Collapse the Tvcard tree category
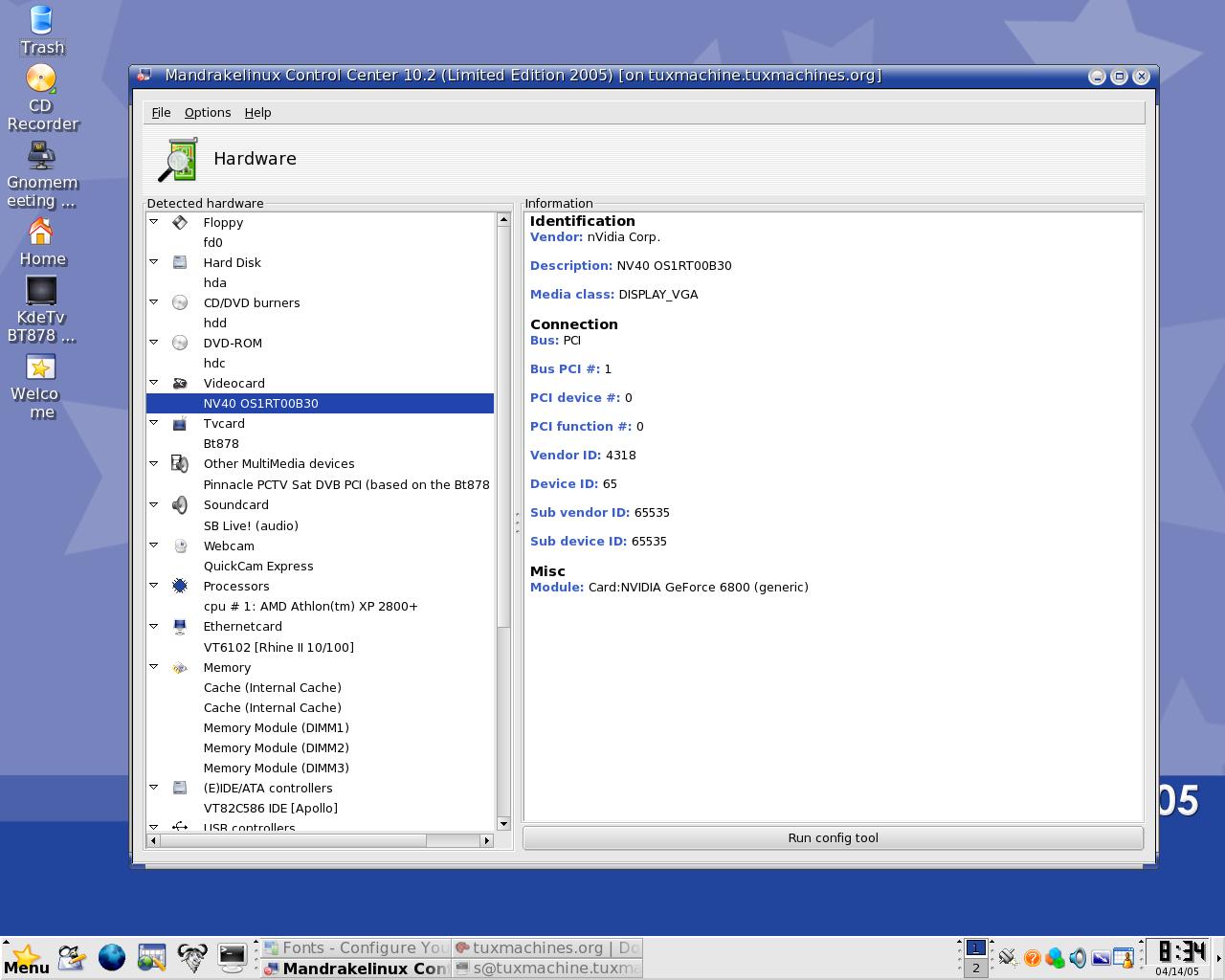The width and height of the screenshot is (1225, 980). tap(153, 422)
